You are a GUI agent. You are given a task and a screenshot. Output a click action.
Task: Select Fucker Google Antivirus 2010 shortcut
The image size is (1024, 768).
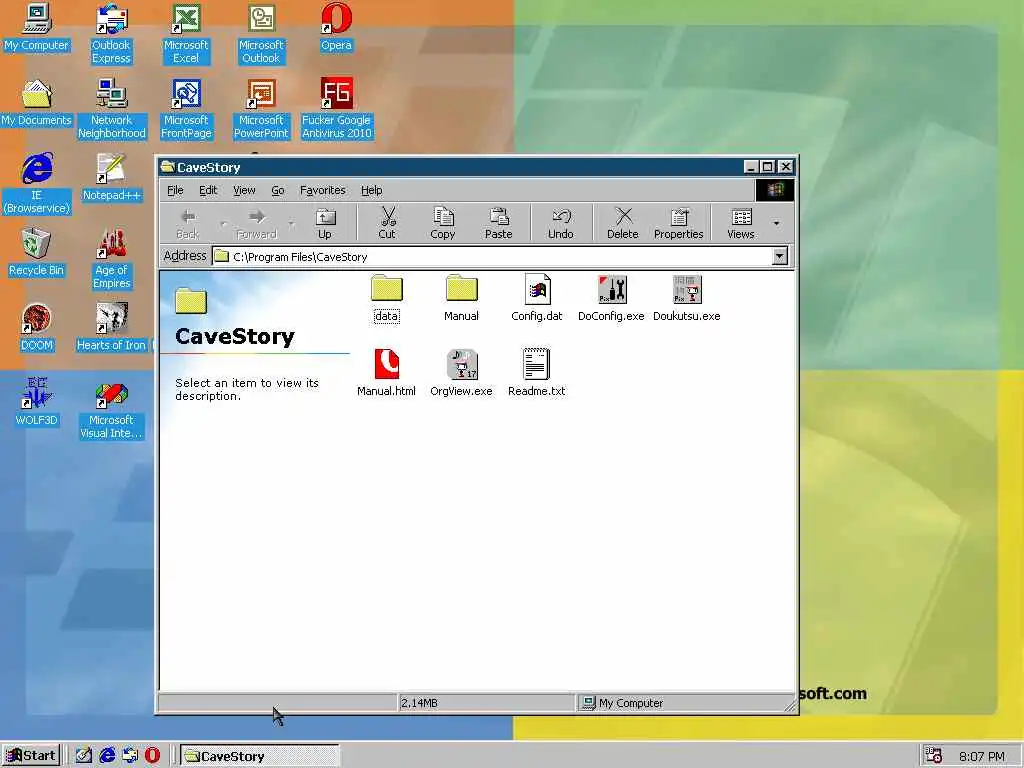tap(336, 109)
